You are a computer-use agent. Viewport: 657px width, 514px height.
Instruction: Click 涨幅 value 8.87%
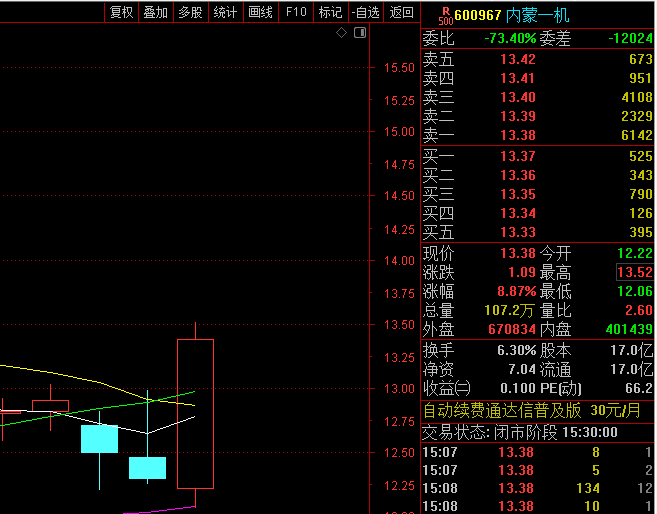coord(517,291)
